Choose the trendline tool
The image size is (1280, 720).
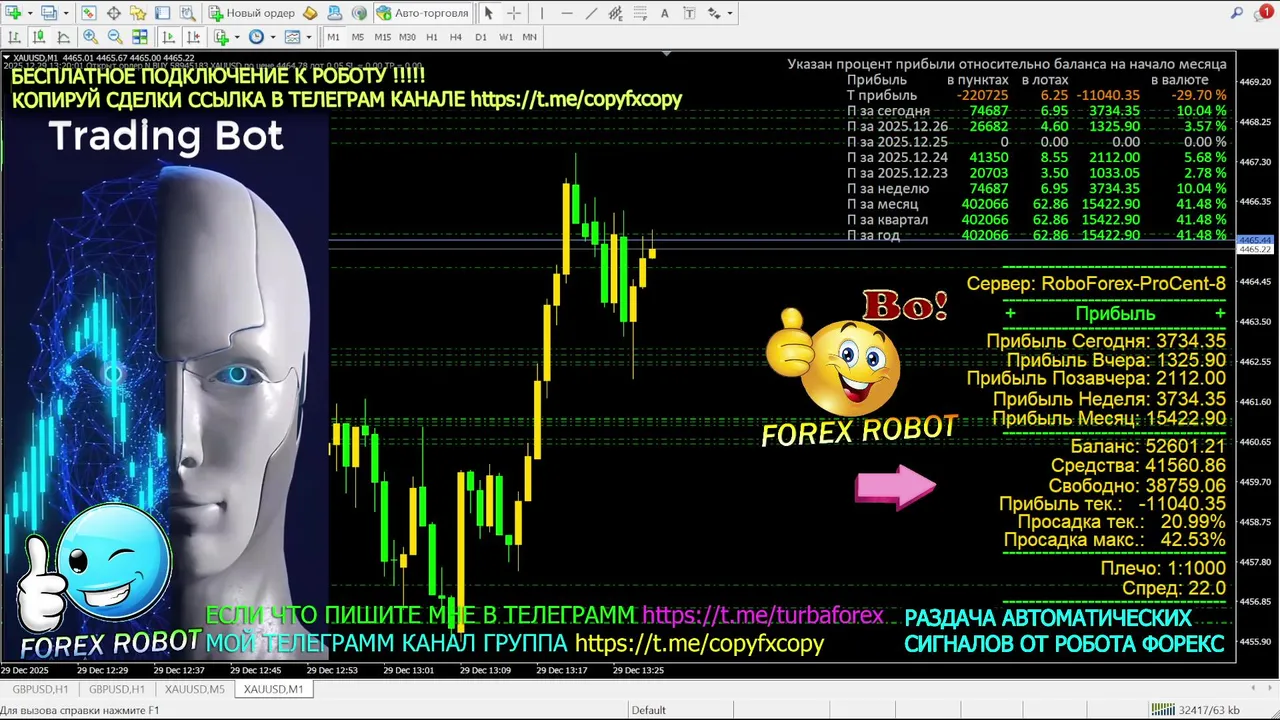[591, 13]
